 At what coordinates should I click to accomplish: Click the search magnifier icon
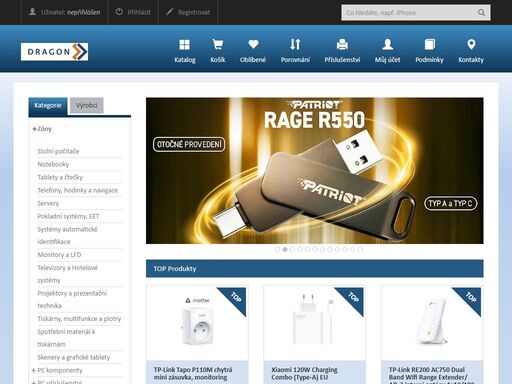click(481, 13)
